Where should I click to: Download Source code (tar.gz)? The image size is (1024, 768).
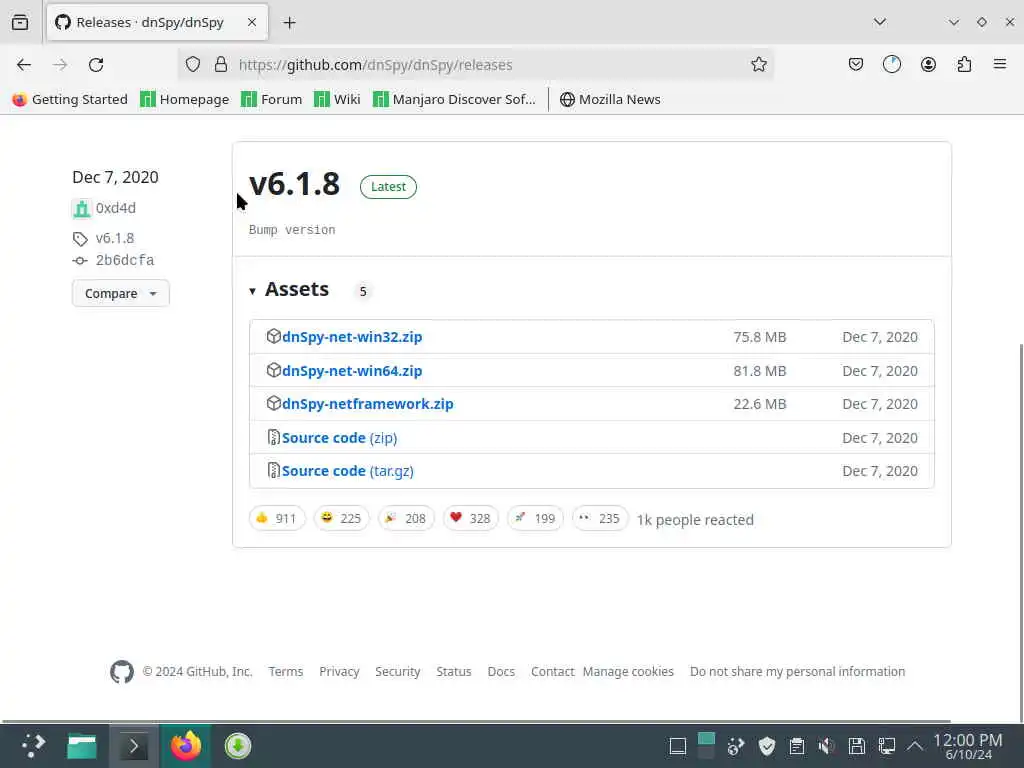(x=347, y=471)
